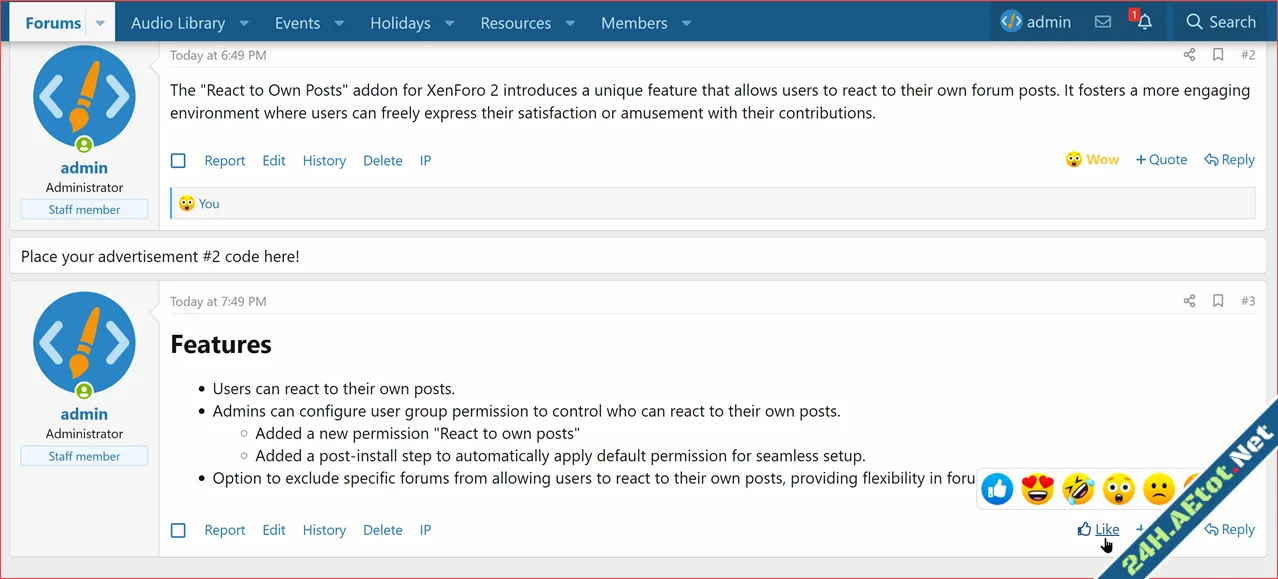Check the multi-quote checkbox on post #2
The width and height of the screenshot is (1278, 579).
tap(178, 160)
